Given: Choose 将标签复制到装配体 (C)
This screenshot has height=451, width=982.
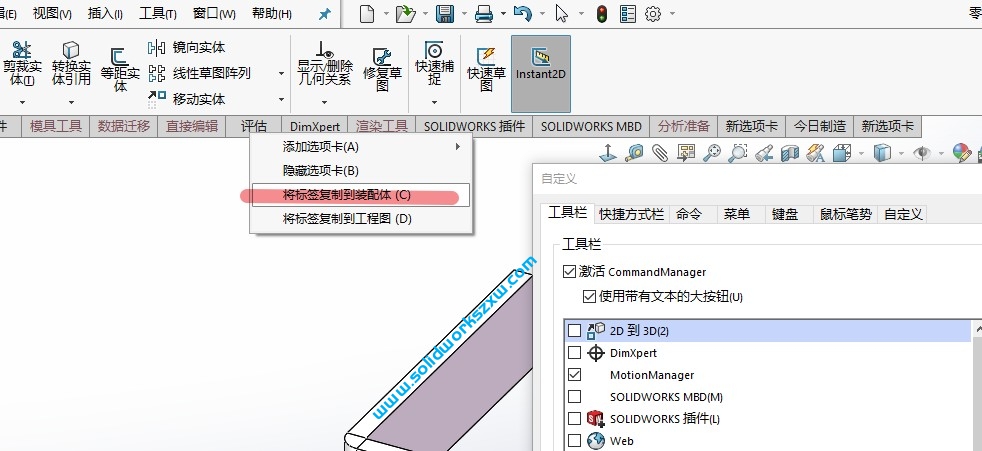Looking at the screenshot, I should point(361,195).
